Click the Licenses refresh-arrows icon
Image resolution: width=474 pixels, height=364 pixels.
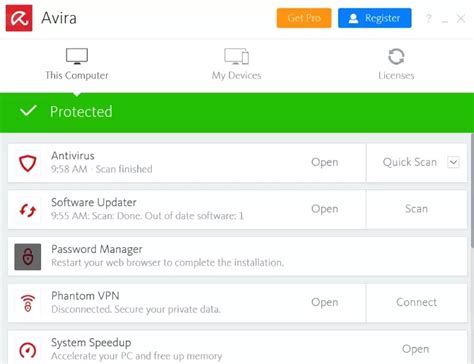396,57
